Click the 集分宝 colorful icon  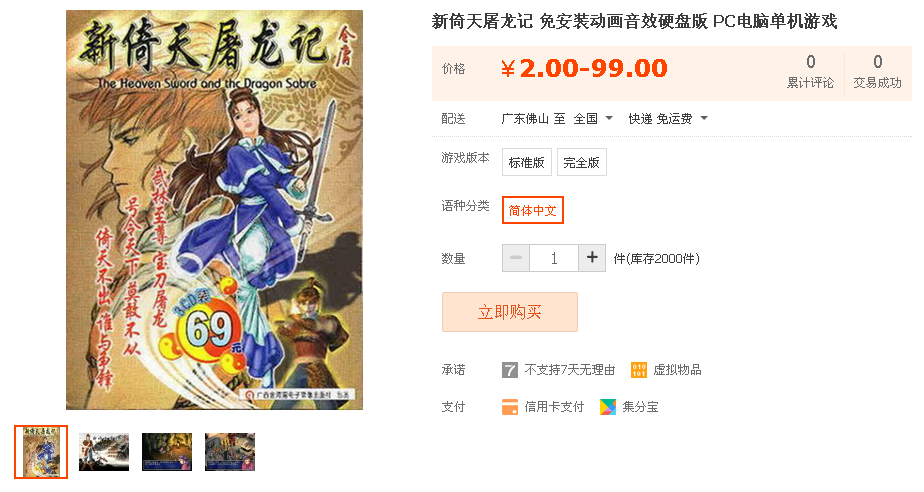pyautogui.click(x=608, y=407)
